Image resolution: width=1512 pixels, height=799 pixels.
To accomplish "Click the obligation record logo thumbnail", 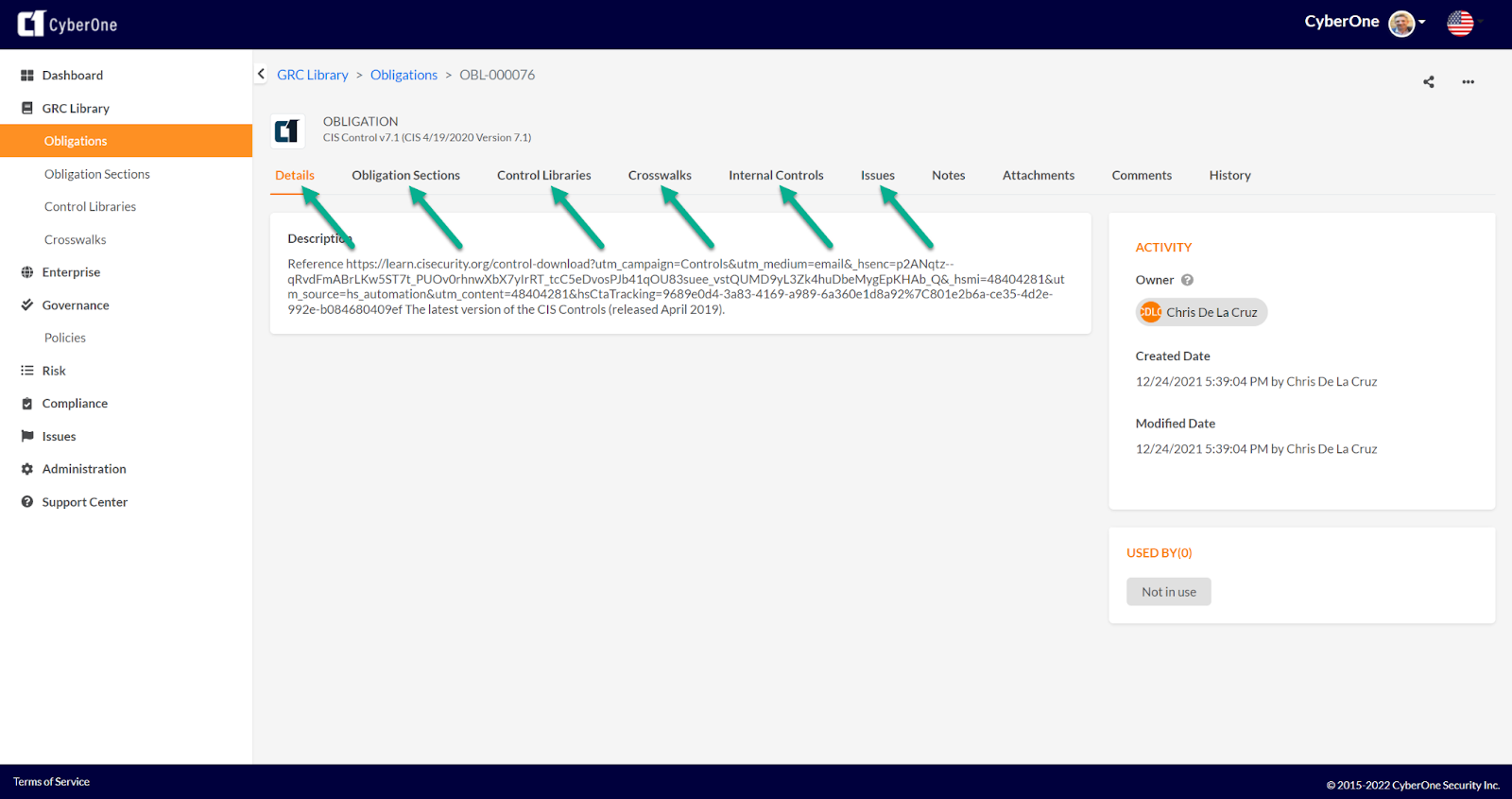I will [287, 130].
